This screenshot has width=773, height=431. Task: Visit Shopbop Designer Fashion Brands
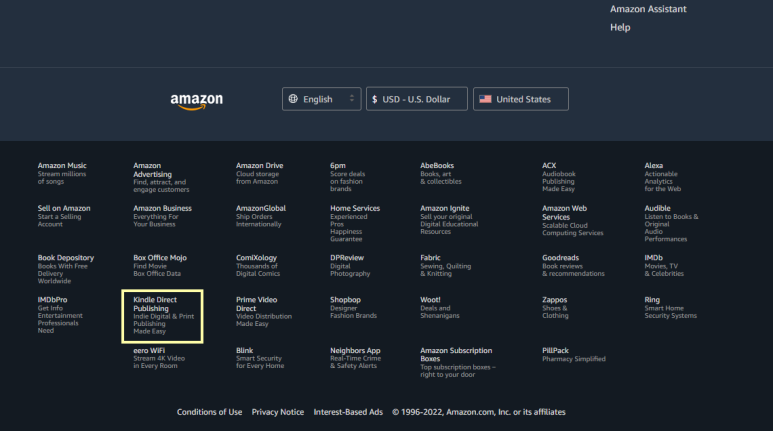pos(353,307)
